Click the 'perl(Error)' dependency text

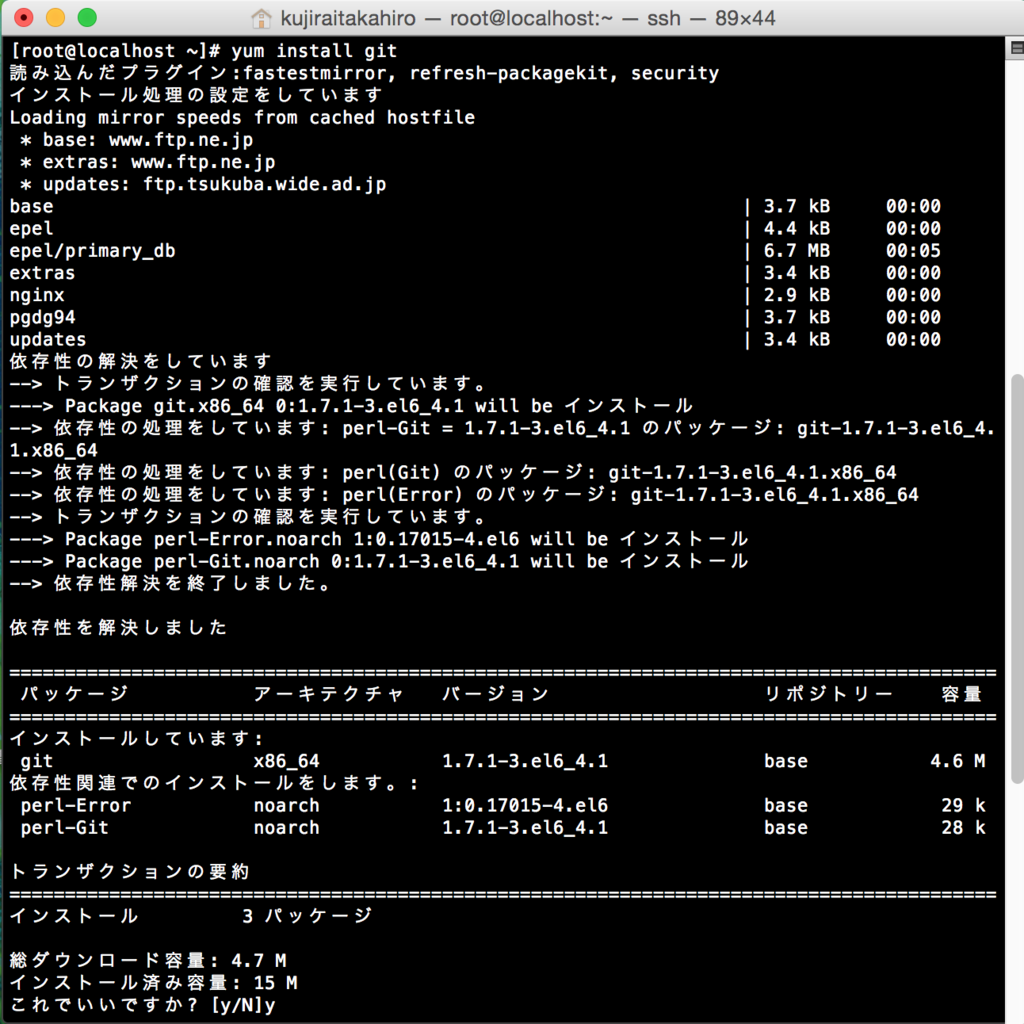[x=402, y=495]
